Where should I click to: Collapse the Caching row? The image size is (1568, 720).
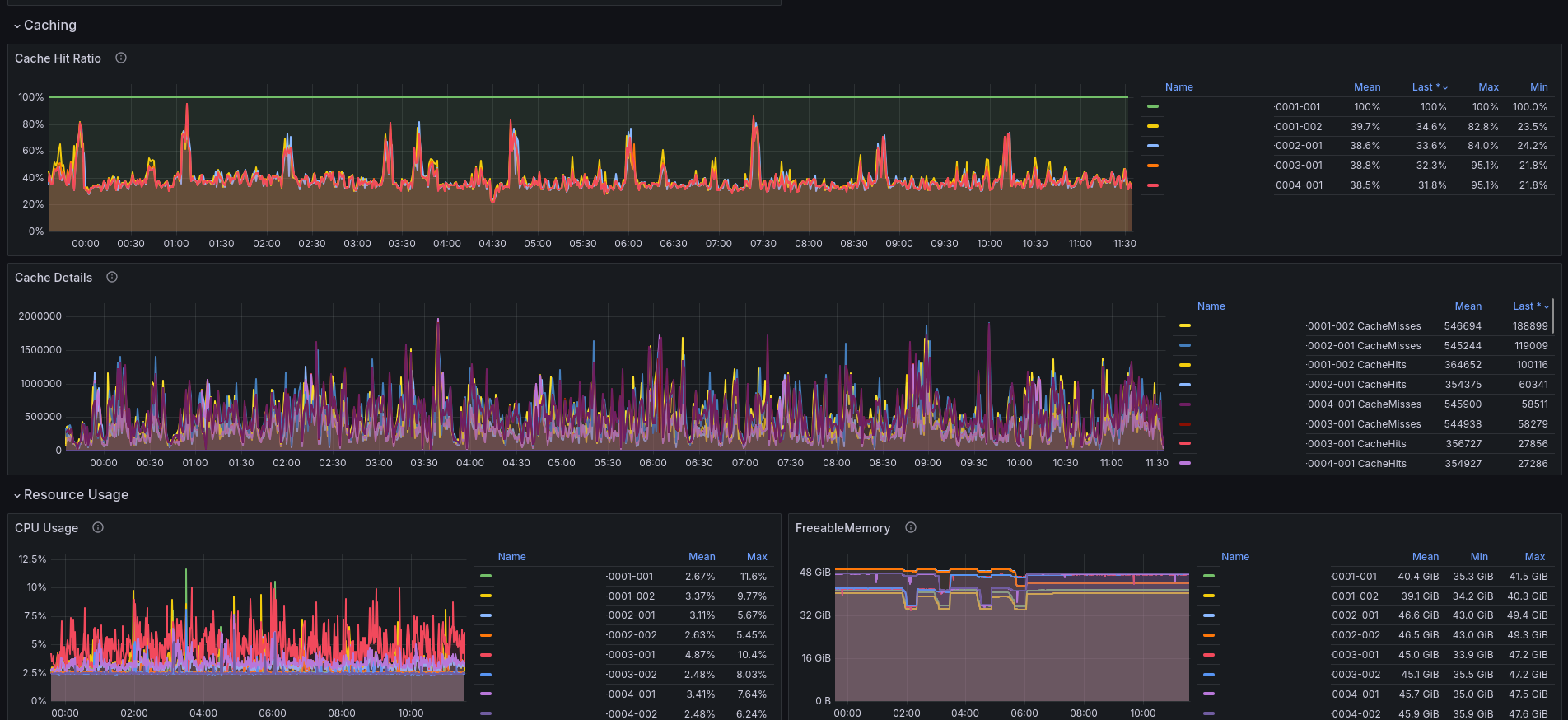pos(45,26)
